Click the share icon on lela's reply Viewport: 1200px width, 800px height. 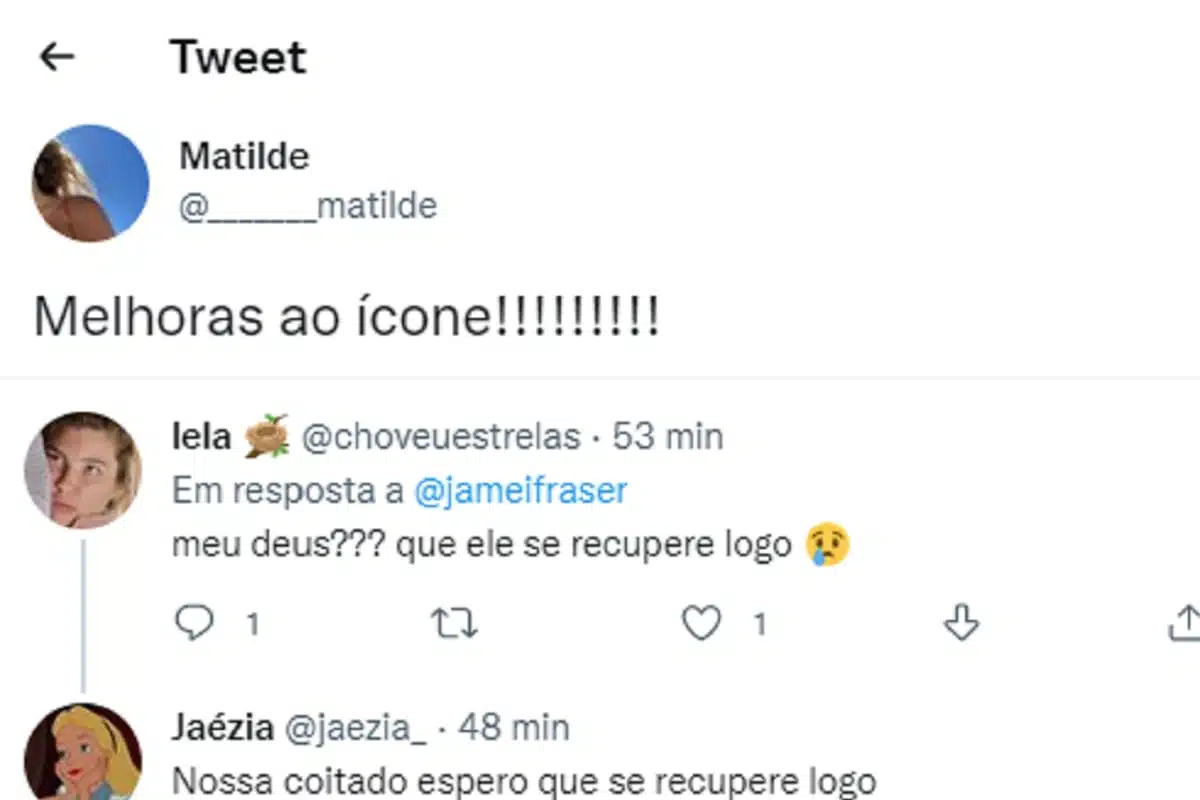coord(1186,622)
